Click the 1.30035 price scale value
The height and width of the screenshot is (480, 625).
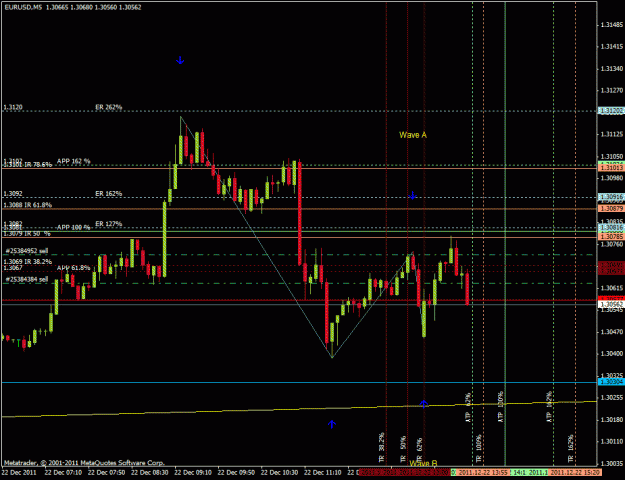tap(612, 463)
